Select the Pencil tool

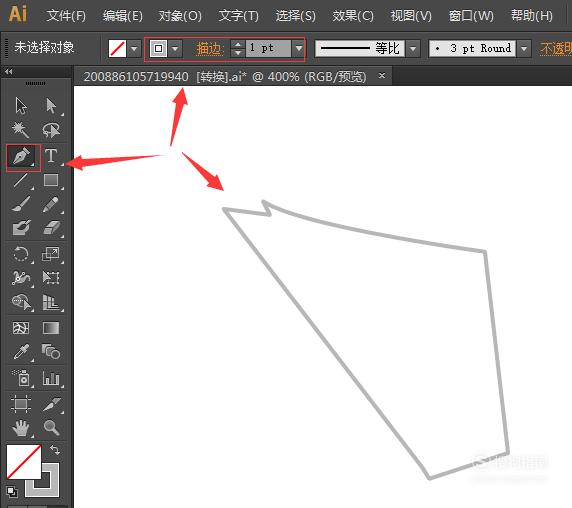point(51,204)
